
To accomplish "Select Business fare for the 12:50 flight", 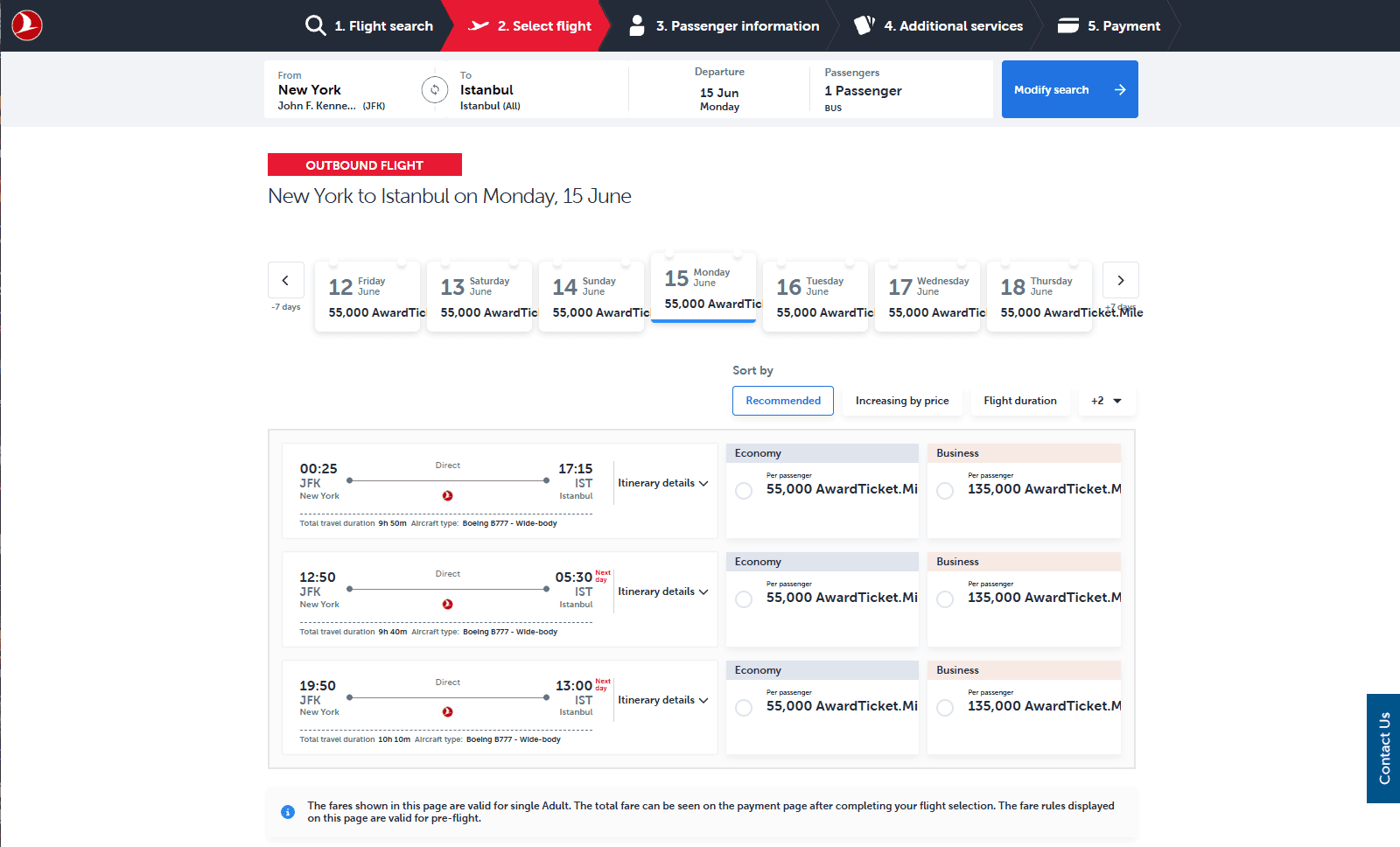I will (944, 598).
